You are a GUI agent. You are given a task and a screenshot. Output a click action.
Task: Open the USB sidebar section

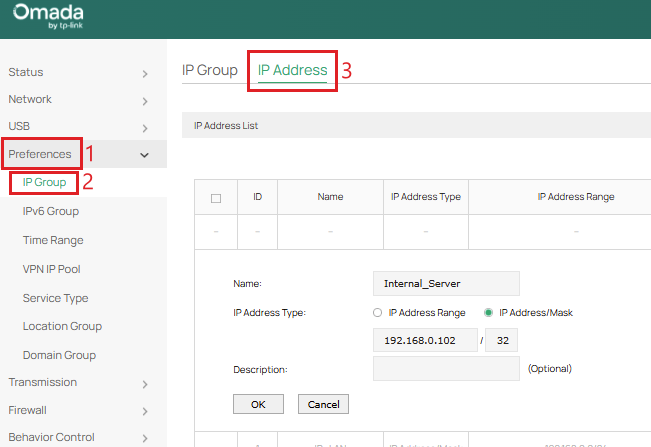[x=19, y=126]
